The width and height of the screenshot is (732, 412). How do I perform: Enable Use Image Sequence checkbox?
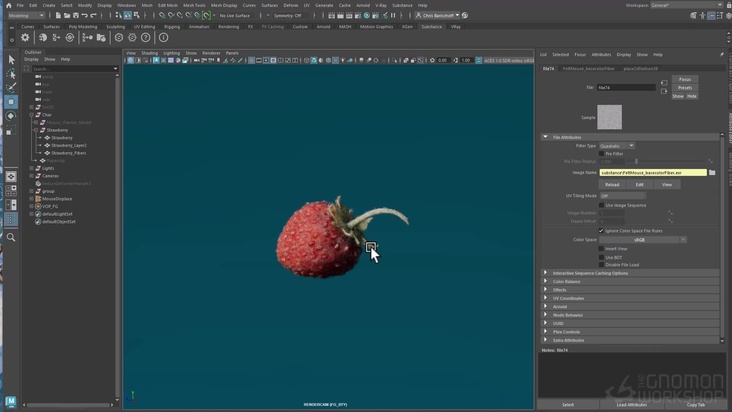coord(601,205)
